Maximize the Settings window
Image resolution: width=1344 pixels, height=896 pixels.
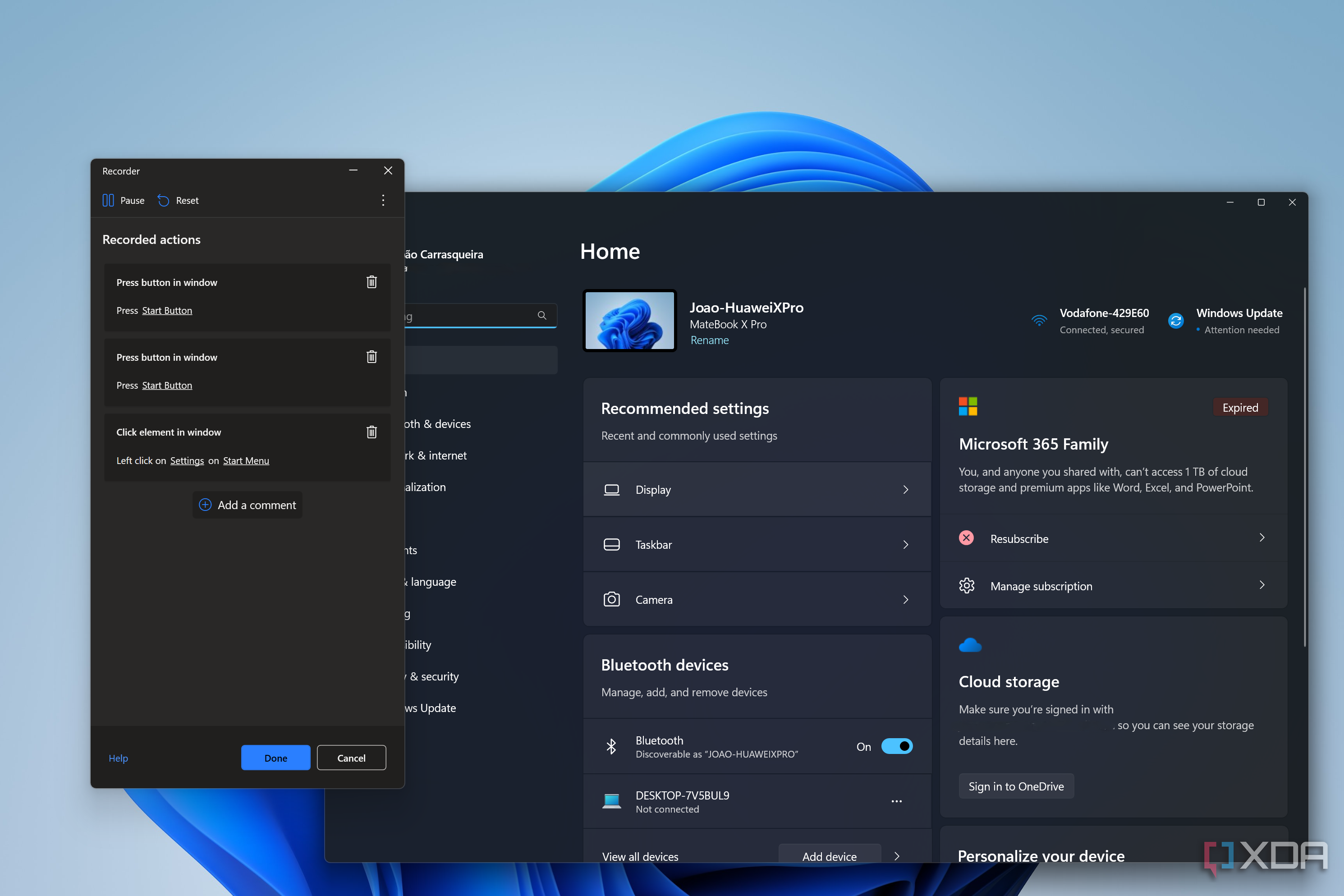[1261, 202]
